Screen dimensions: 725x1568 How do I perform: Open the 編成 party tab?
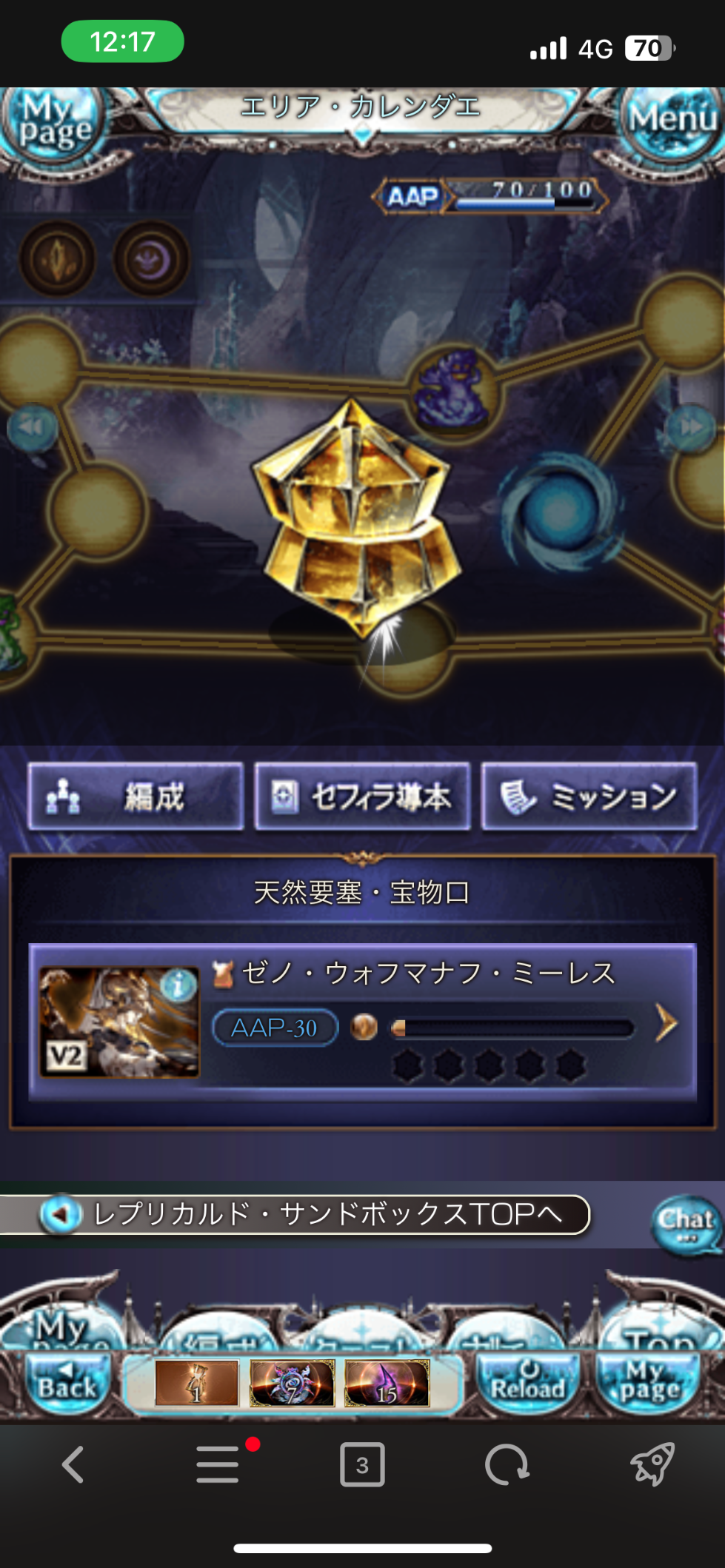136,797
